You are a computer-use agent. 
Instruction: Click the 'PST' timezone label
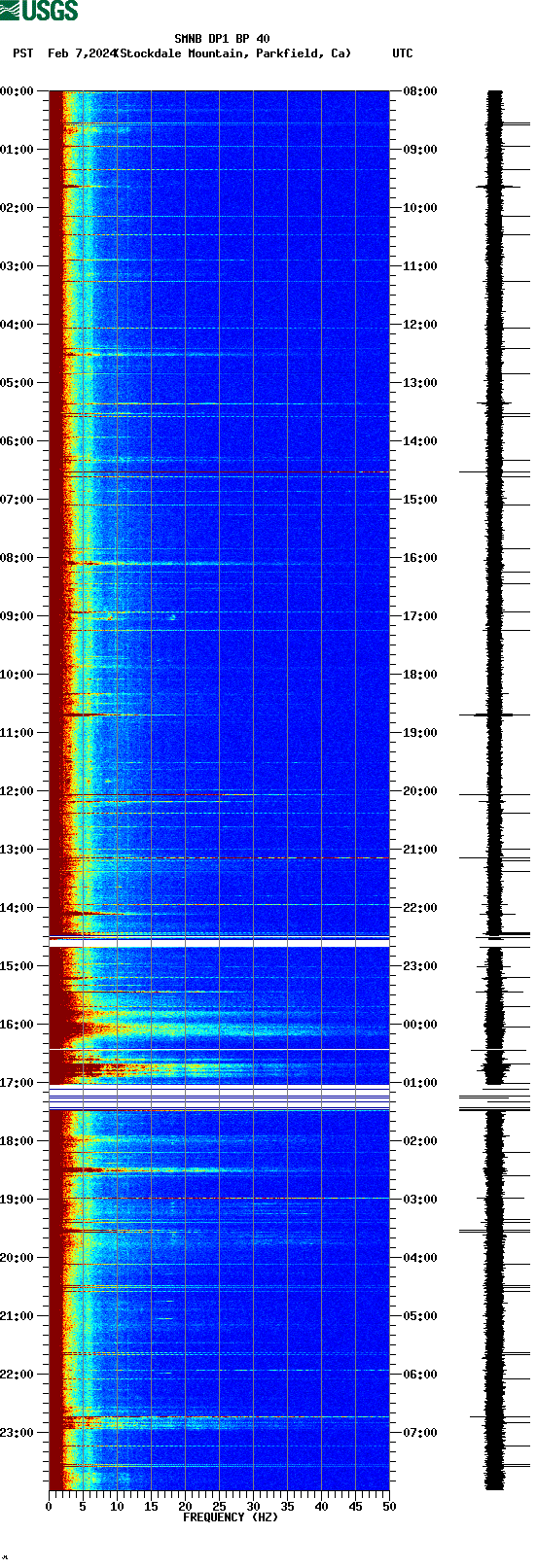[22, 53]
